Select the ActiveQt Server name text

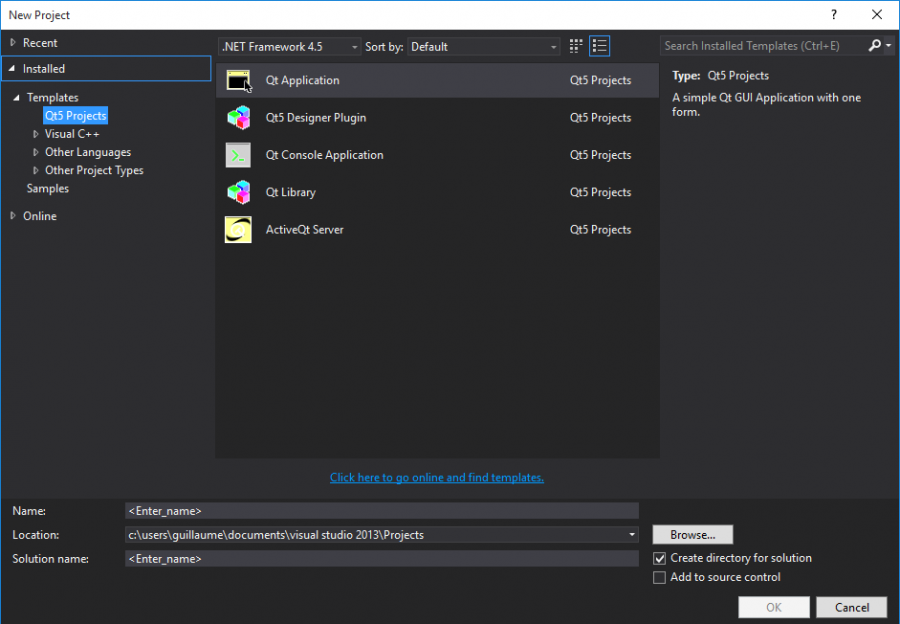pyautogui.click(x=304, y=230)
